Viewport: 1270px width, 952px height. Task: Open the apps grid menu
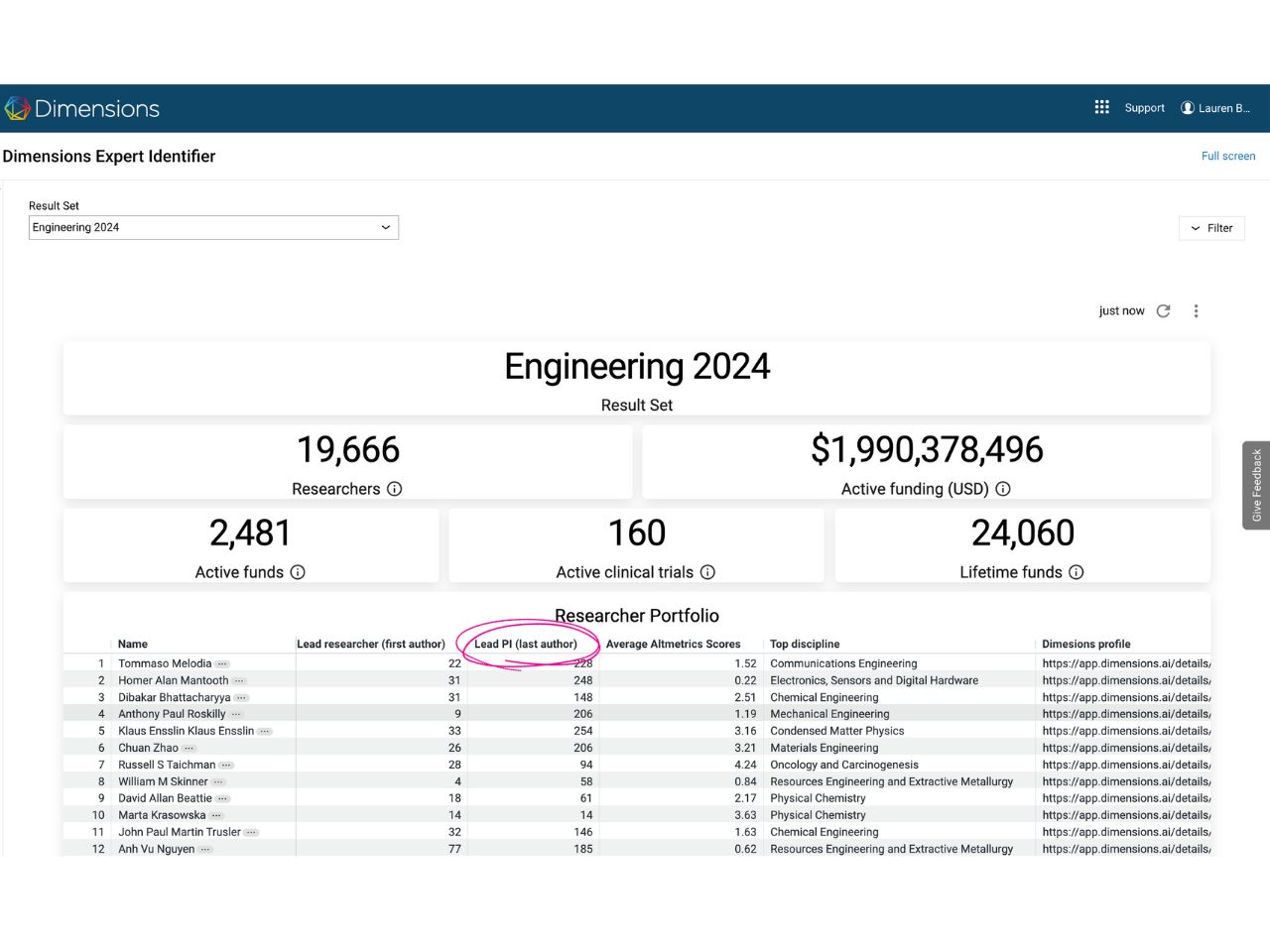[1101, 107]
